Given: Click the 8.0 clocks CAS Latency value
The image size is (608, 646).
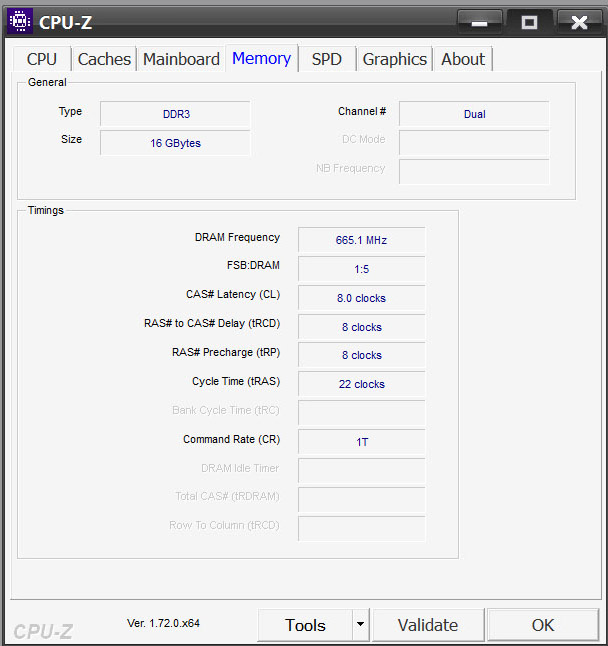Looking at the screenshot, I should click(x=362, y=298).
